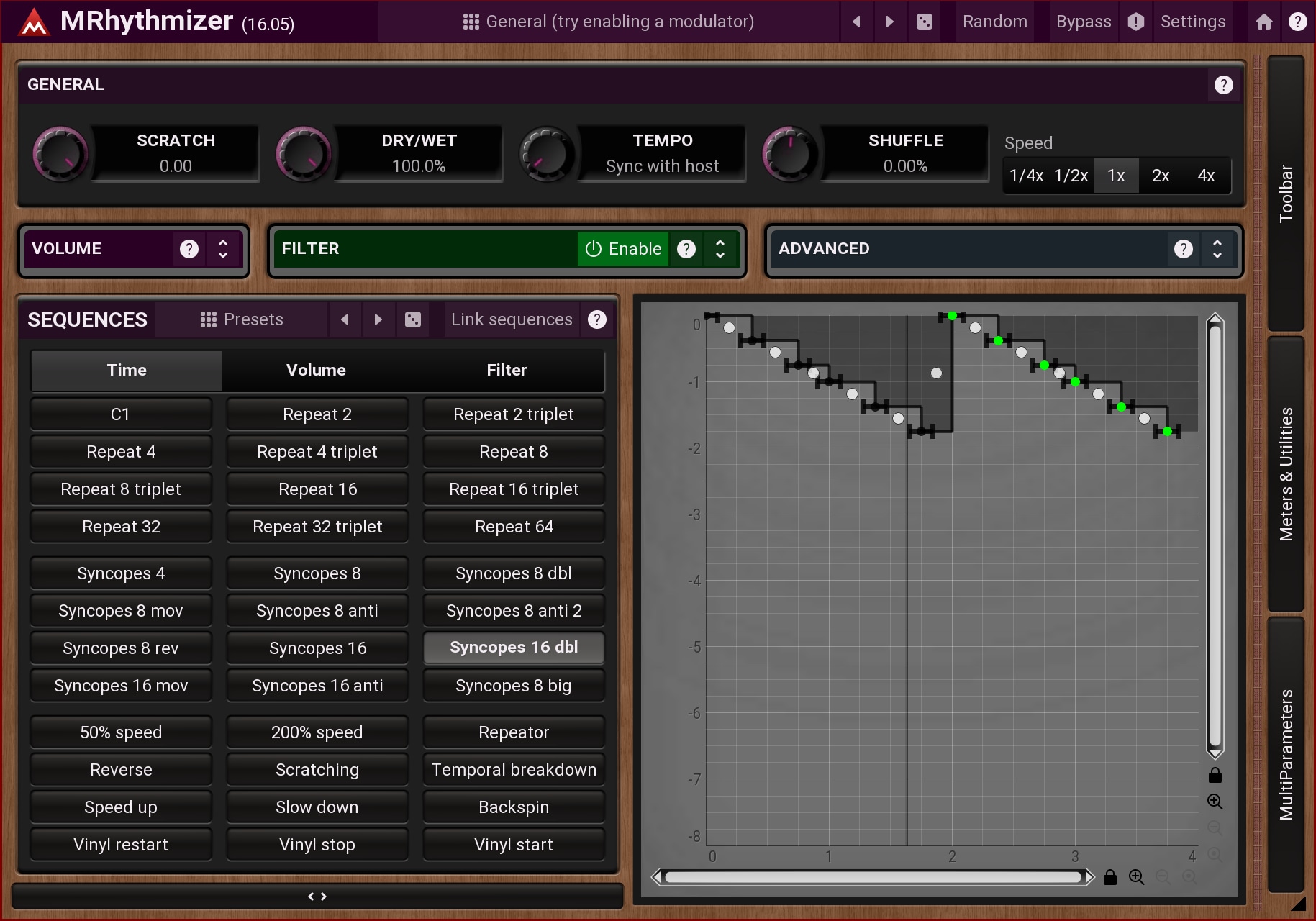
Task: Select the Vinyl stop preset
Action: click(x=317, y=845)
